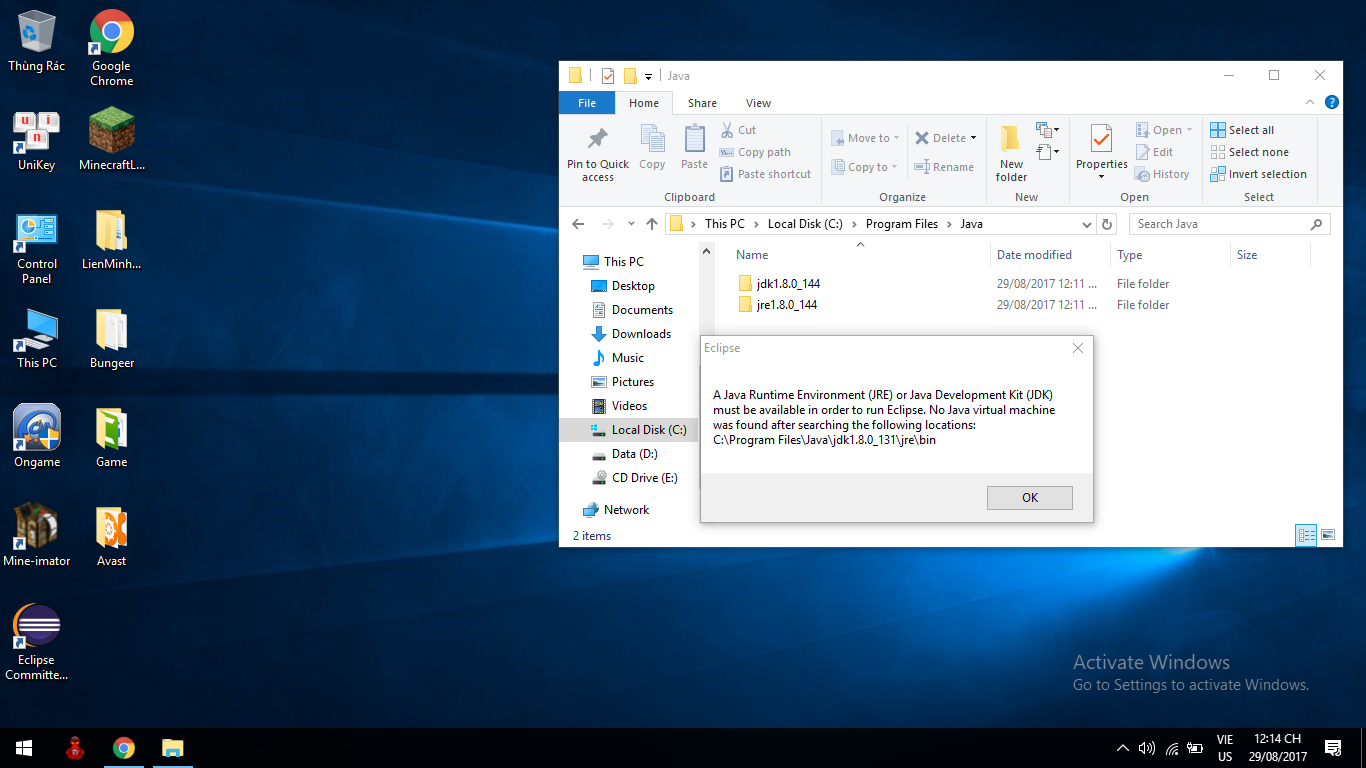Expand the address bar history dropdown
This screenshot has height=768, width=1366.
(1087, 224)
